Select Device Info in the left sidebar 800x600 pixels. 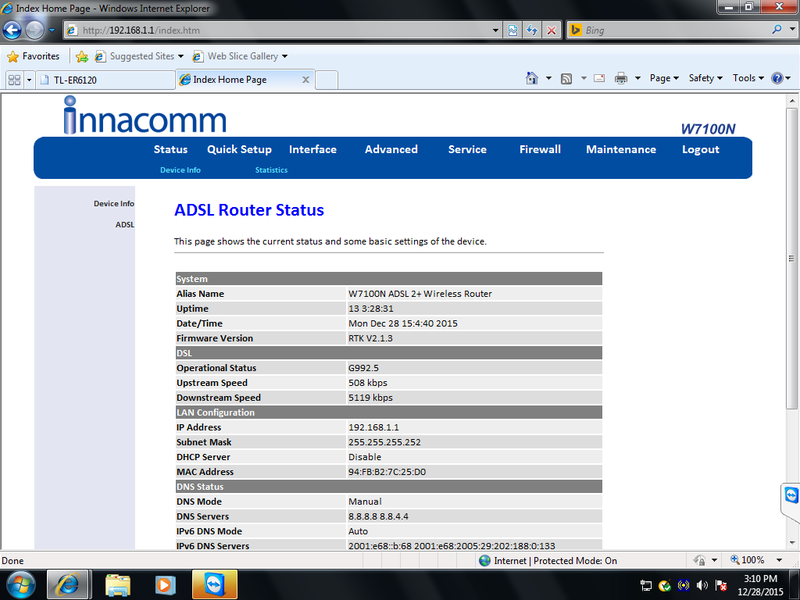point(114,204)
